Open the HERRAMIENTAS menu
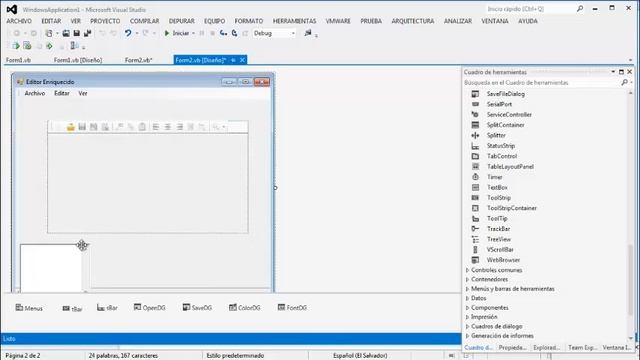 coord(294,21)
